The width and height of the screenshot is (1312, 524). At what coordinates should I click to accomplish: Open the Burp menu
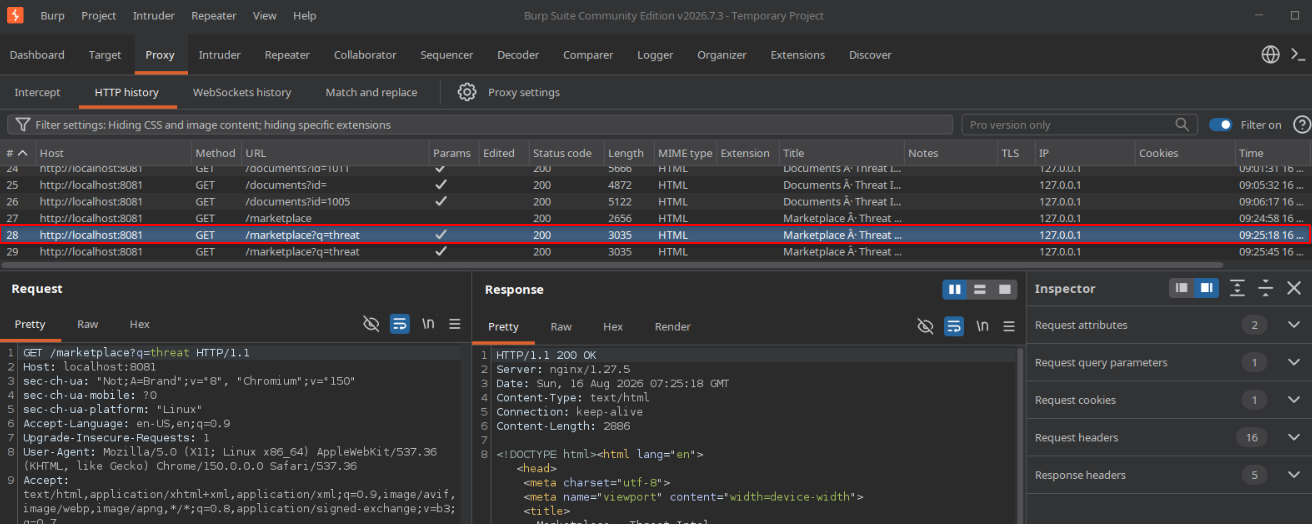[x=53, y=15]
